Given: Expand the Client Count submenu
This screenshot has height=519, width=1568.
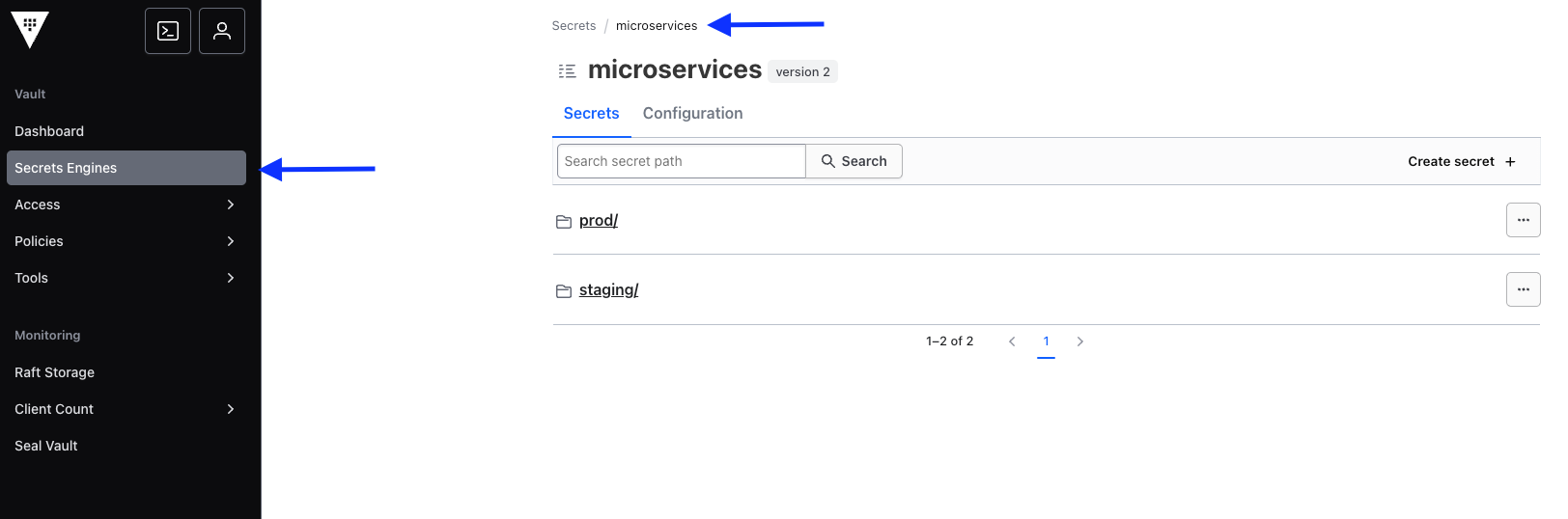Looking at the screenshot, I should tap(230, 409).
